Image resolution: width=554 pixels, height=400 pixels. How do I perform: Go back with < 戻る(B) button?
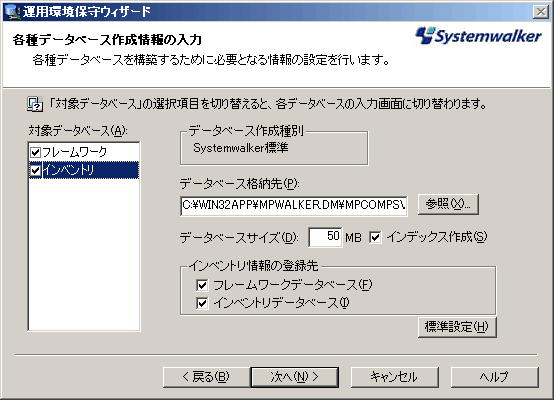(206, 377)
